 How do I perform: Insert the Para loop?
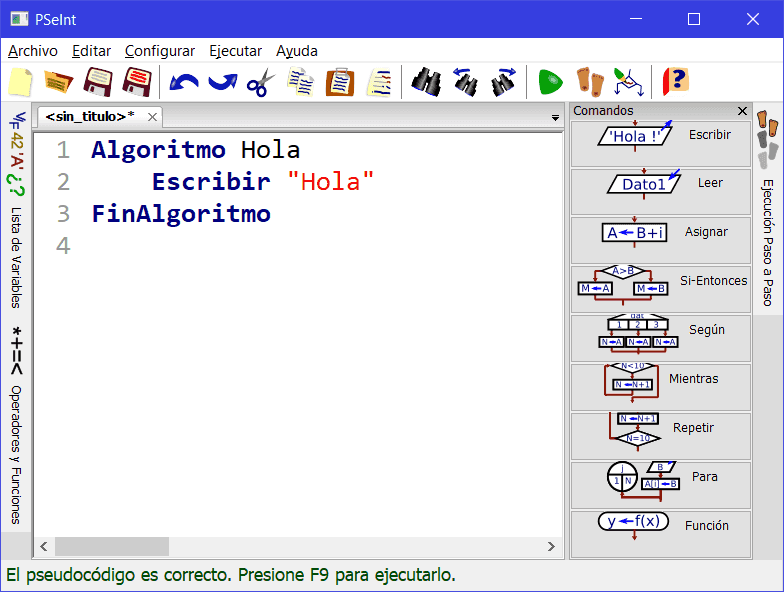661,486
